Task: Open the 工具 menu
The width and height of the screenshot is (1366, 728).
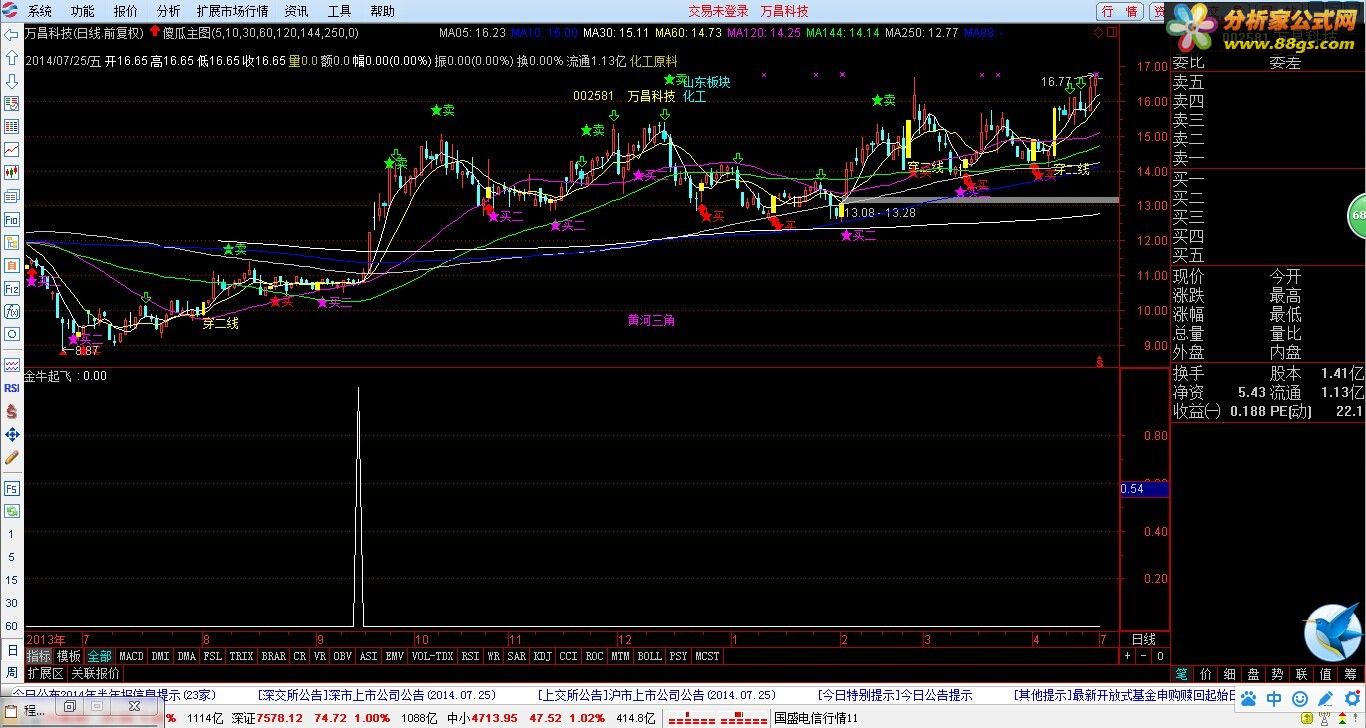Action: click(339, 11)
